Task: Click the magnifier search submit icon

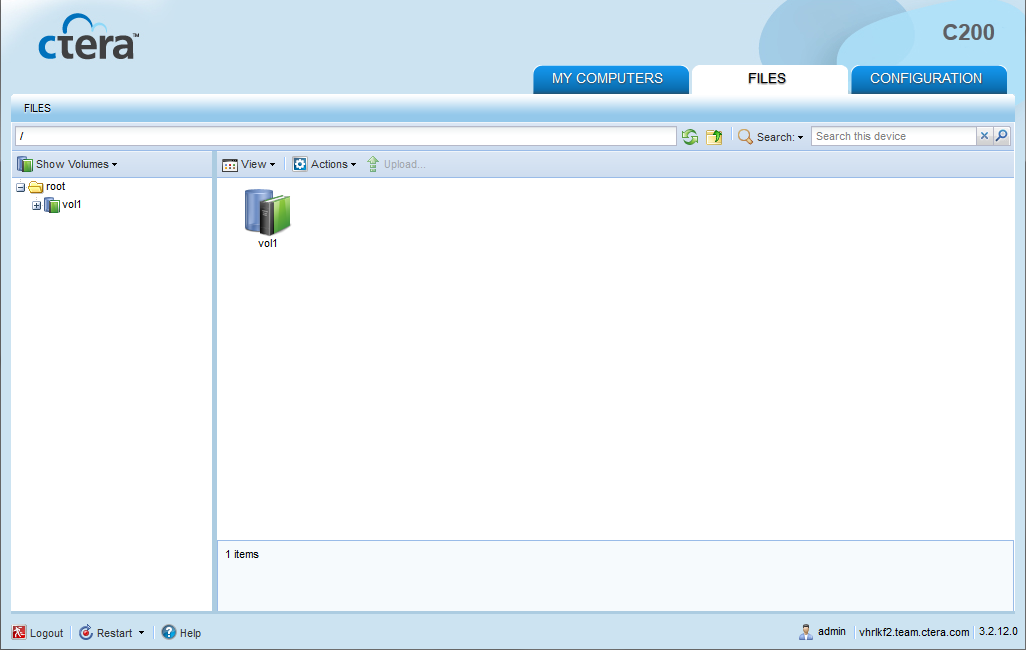Action: [1002, 135]
